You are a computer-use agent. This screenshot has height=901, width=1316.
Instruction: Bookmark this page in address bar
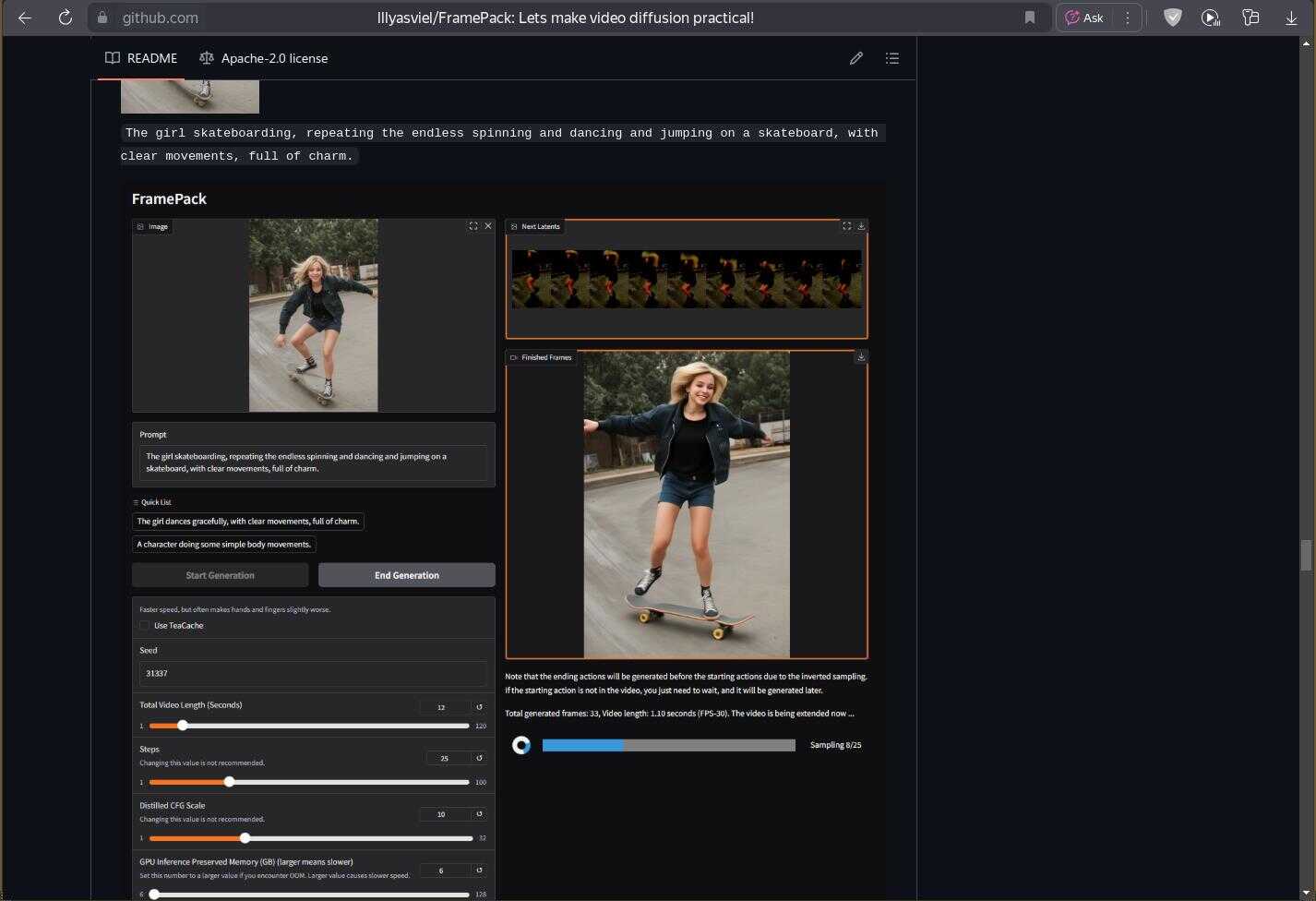click(1030, 18)
